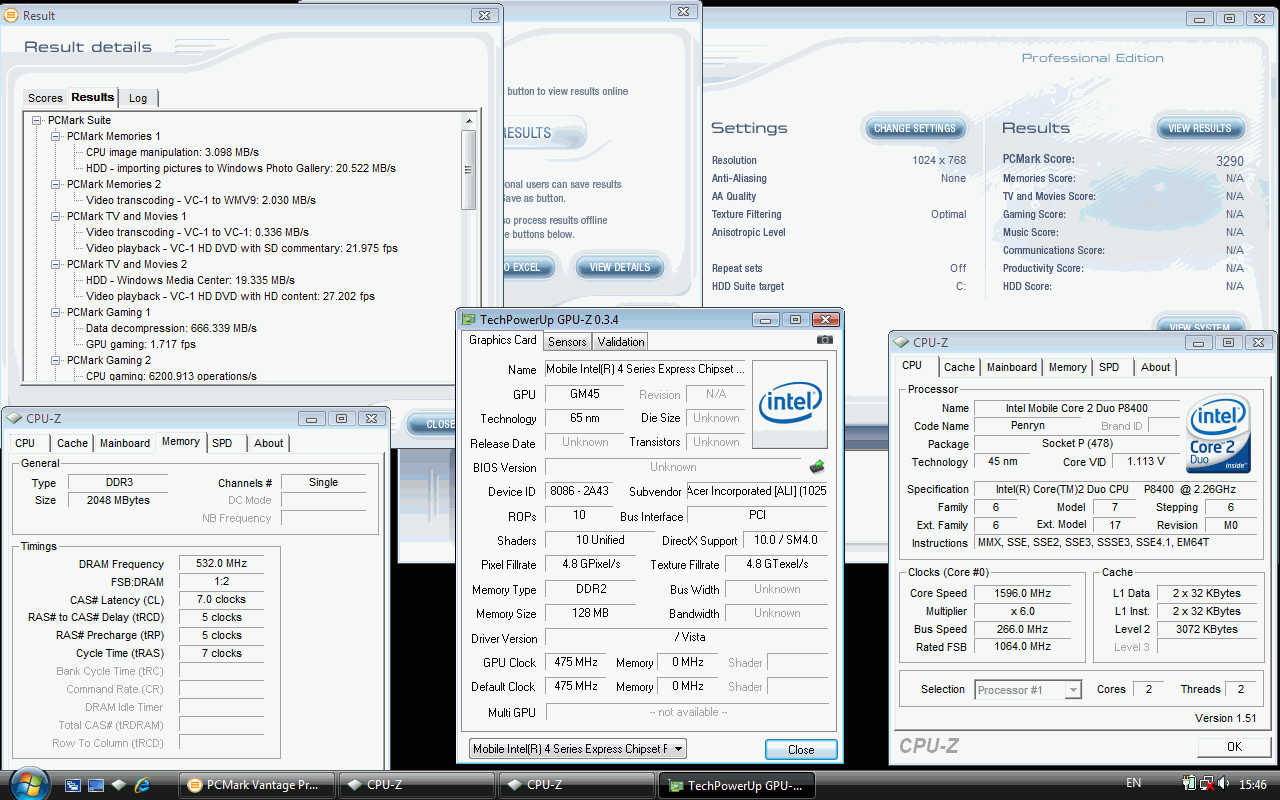
Task: Click the DirectX Support value 10.0 / SM4.0
Action: (785, 540)
